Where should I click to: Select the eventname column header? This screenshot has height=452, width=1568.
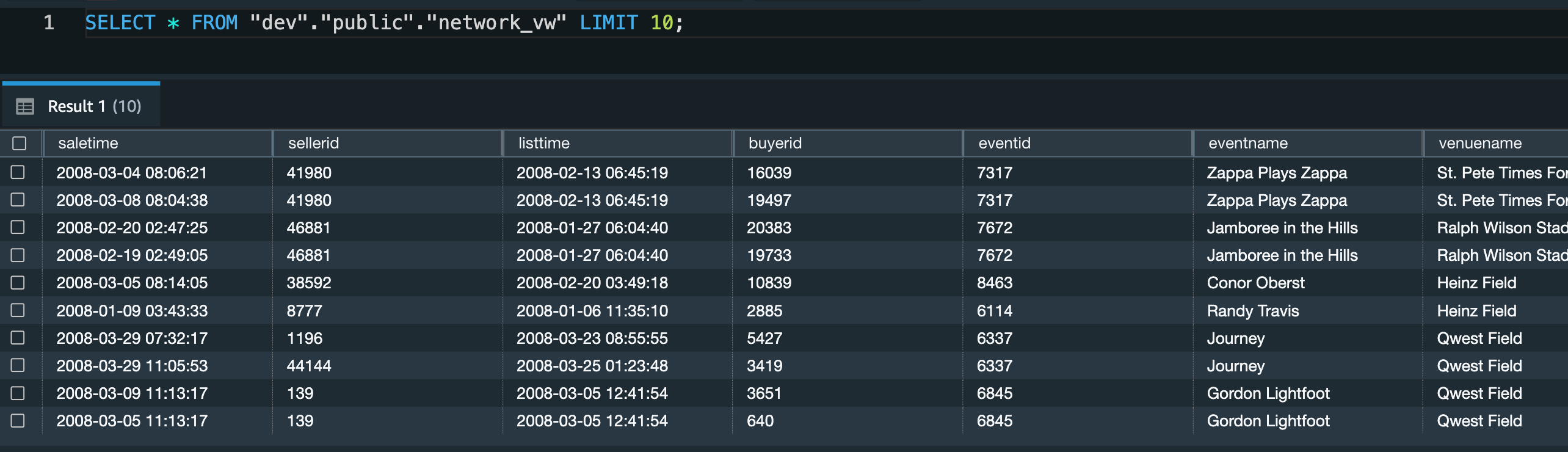1308,143
